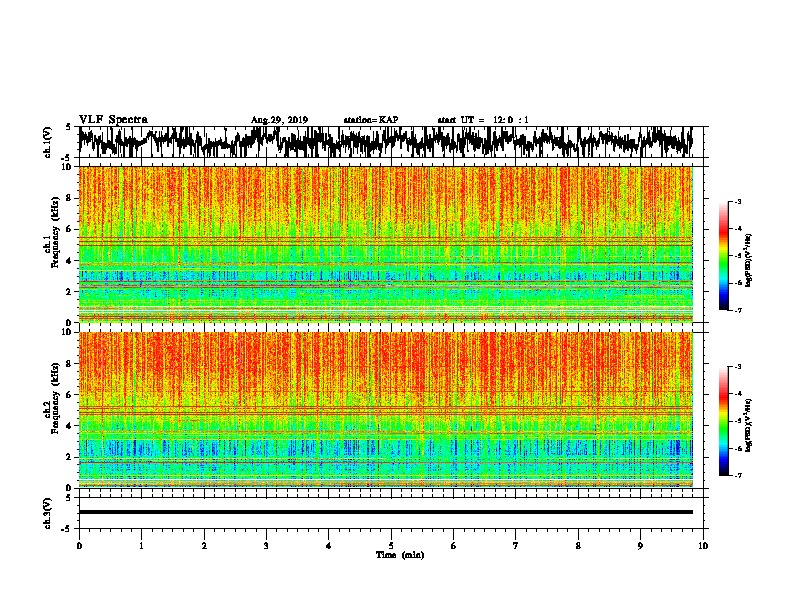Click the "3" tick on the time axis
This screenshot has height=612, width=792.
tap(266, 546)
